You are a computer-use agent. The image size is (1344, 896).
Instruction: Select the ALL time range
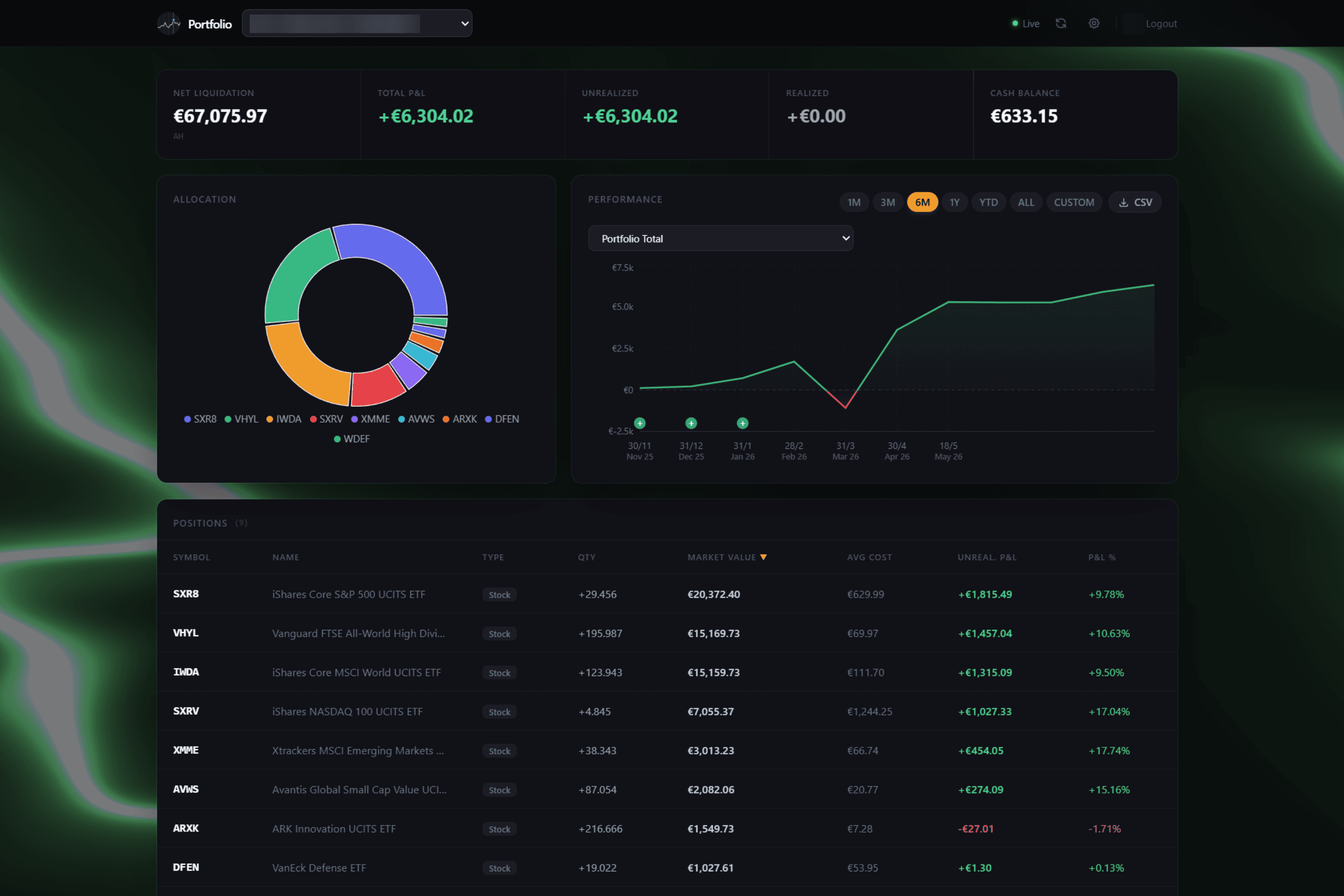[x=1026, y=202]
